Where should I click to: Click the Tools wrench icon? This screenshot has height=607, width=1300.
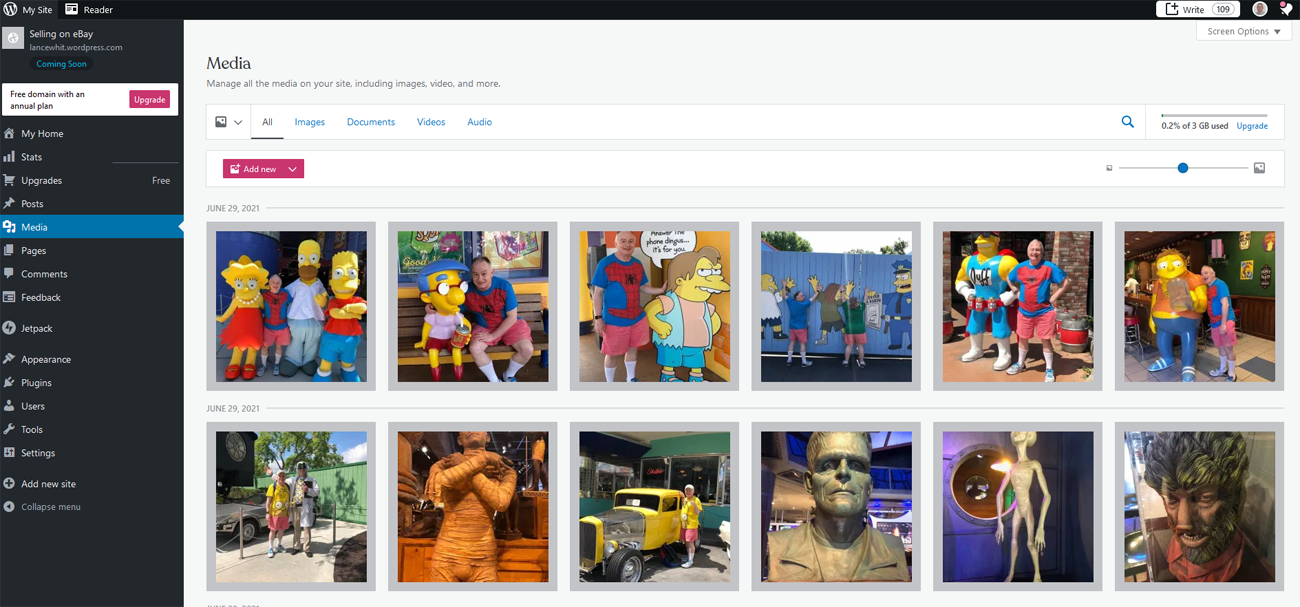(x=9, y=429)
